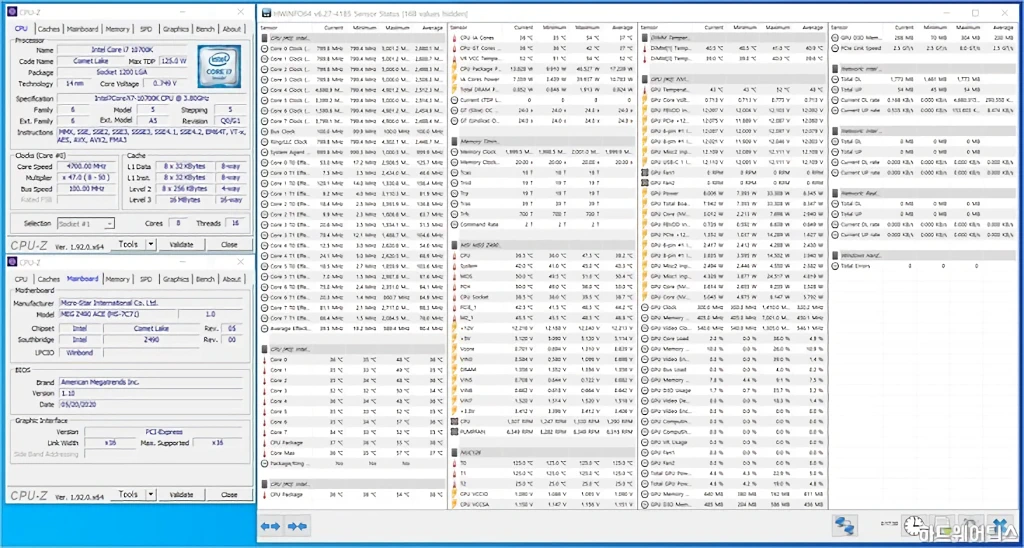Click the lightning icon beside Total DRAM Power
Screen dimensions: 1024x548
pos(455,89)
